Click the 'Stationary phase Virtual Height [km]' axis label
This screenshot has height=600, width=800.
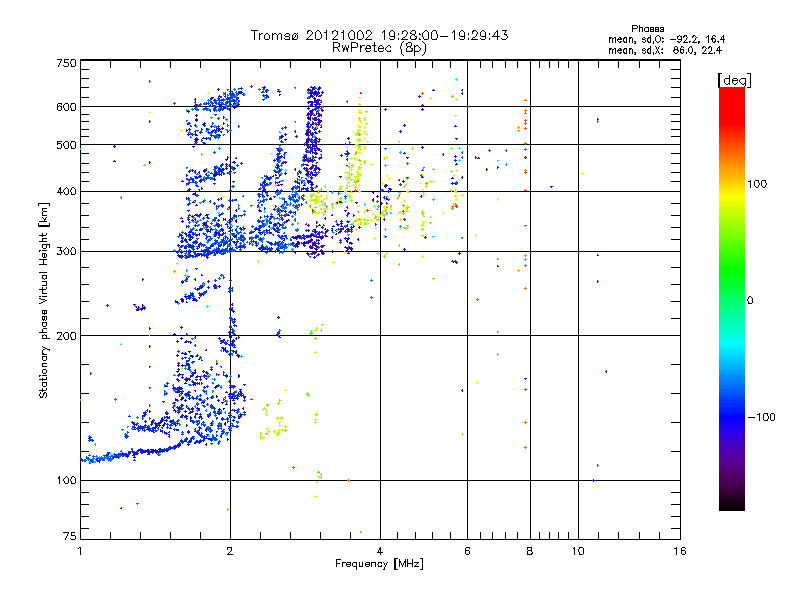[44, 300]
